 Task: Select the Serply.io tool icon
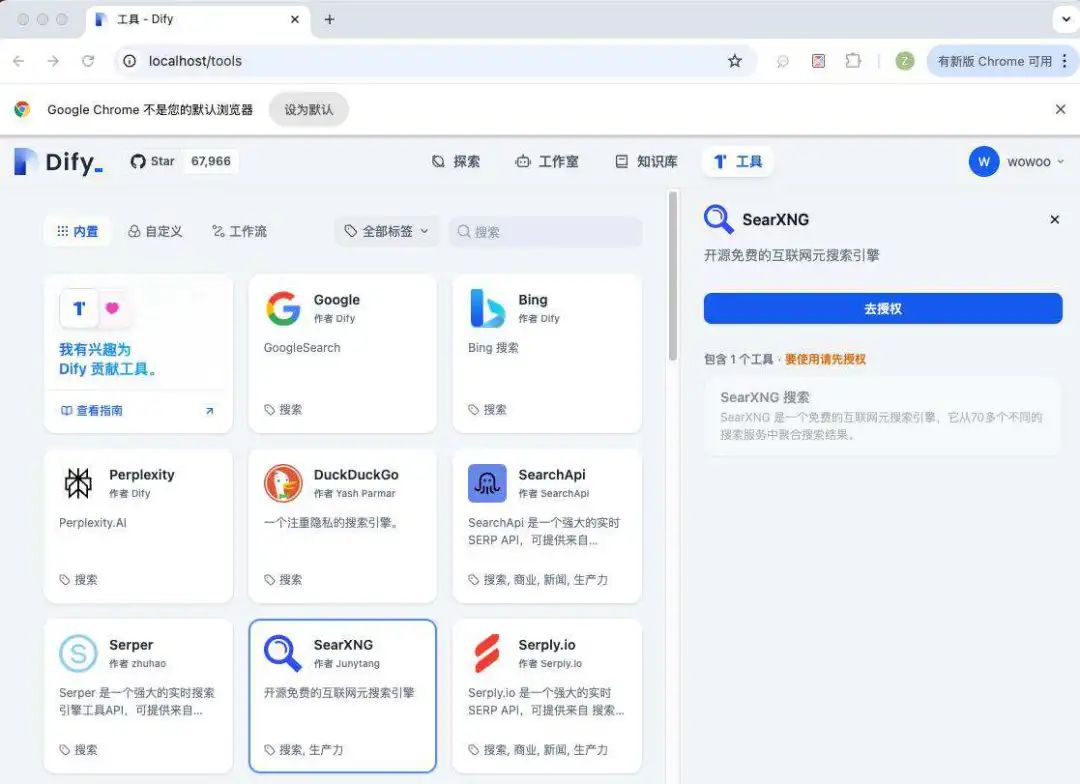point(487,653)
